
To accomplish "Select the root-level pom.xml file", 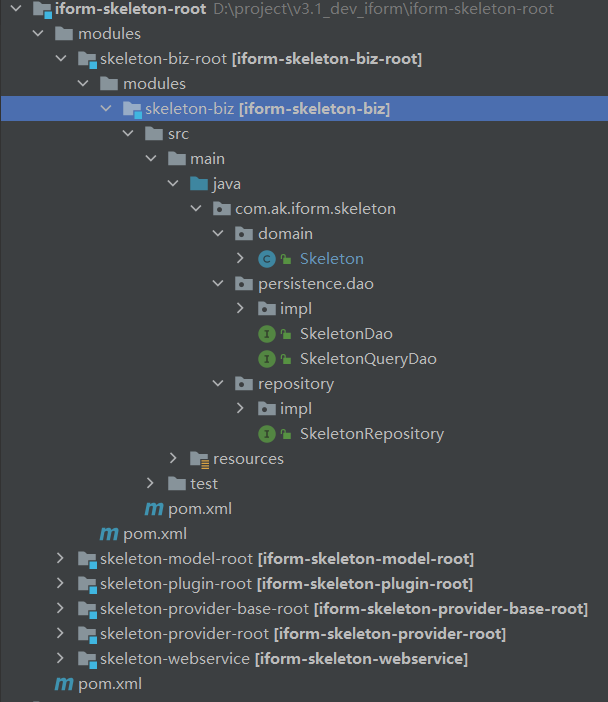I will pyautogui.click(x=108, y=684).
